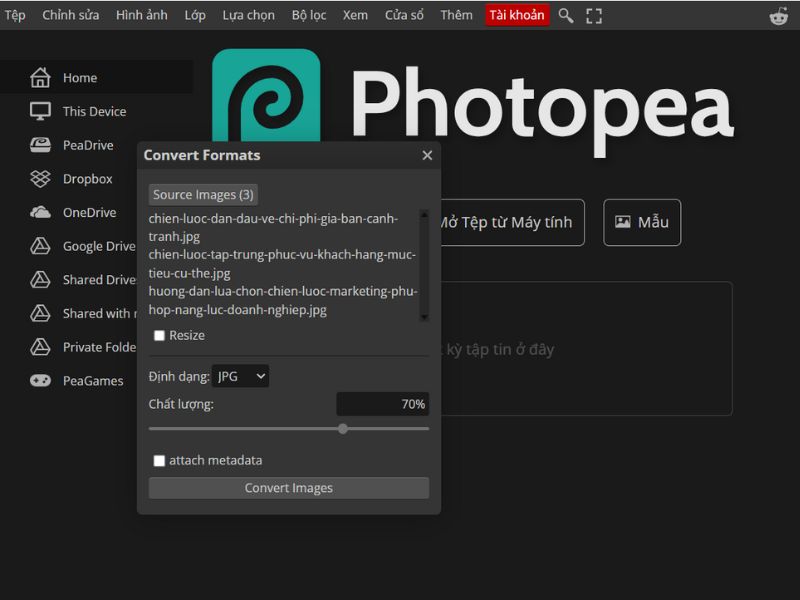Open the Hình ảnh menu
The image size is (800, 600).
pyautogui.click(x=141, y=15)
